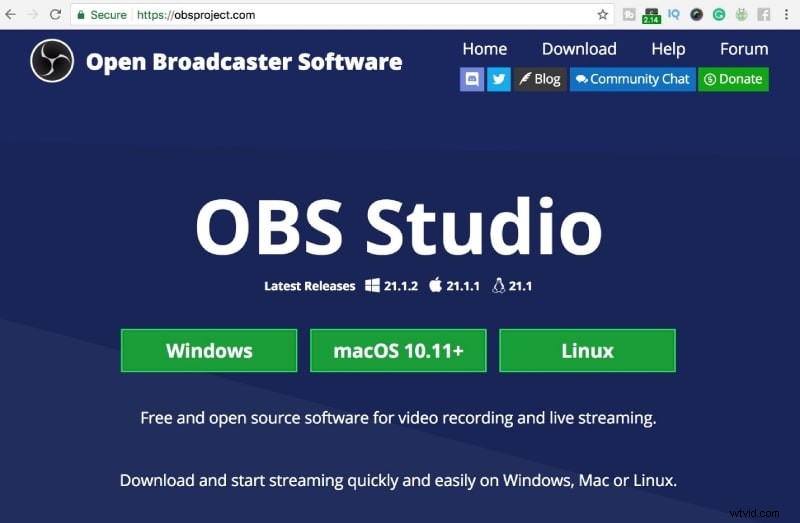Click the grey Facebook-style extension icon

coord(764,15)
